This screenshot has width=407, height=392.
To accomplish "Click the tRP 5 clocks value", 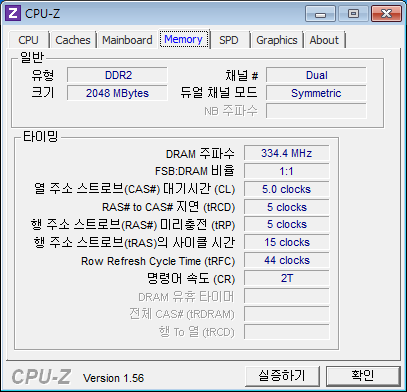I will 286,224.
